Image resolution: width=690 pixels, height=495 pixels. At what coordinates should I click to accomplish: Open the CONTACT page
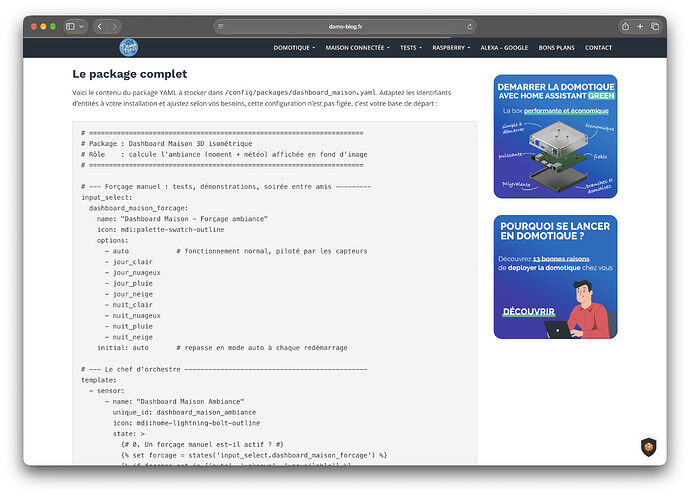(x=598, y=48)
